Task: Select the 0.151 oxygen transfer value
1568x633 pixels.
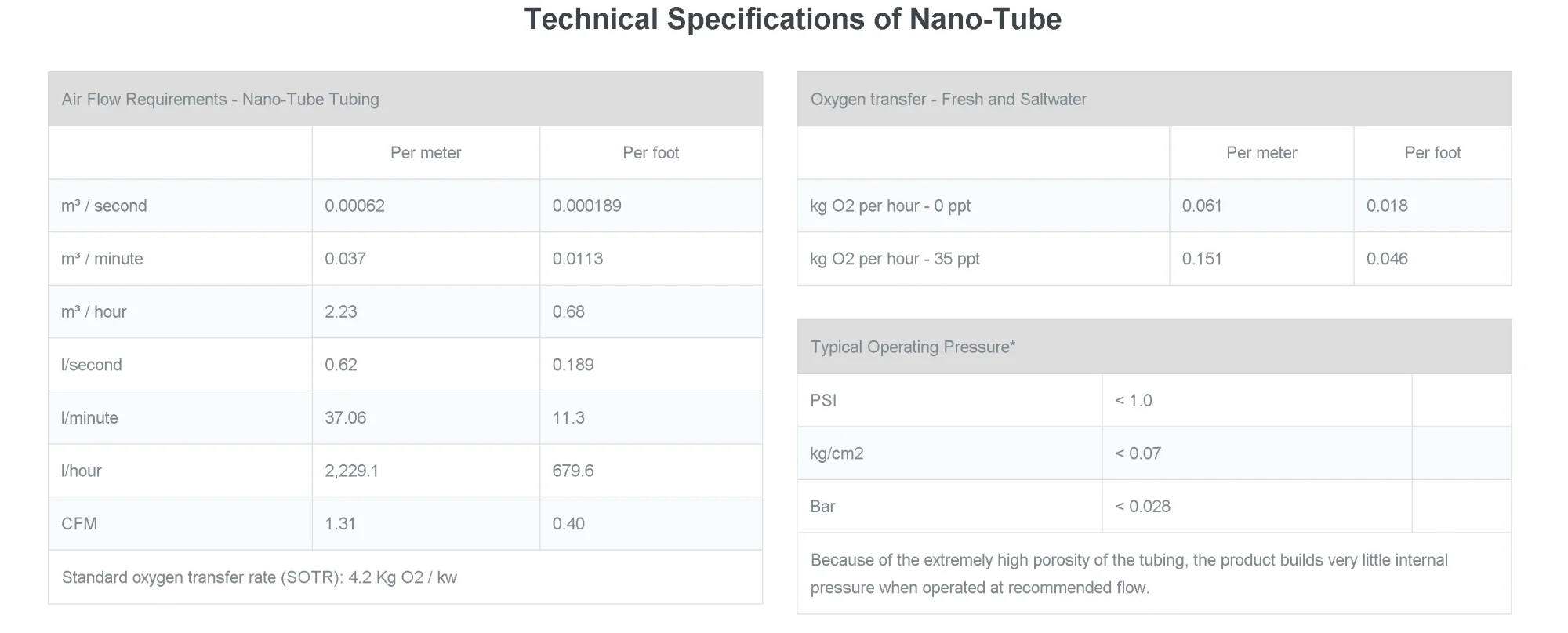Action: click(x=1202, y=259)
